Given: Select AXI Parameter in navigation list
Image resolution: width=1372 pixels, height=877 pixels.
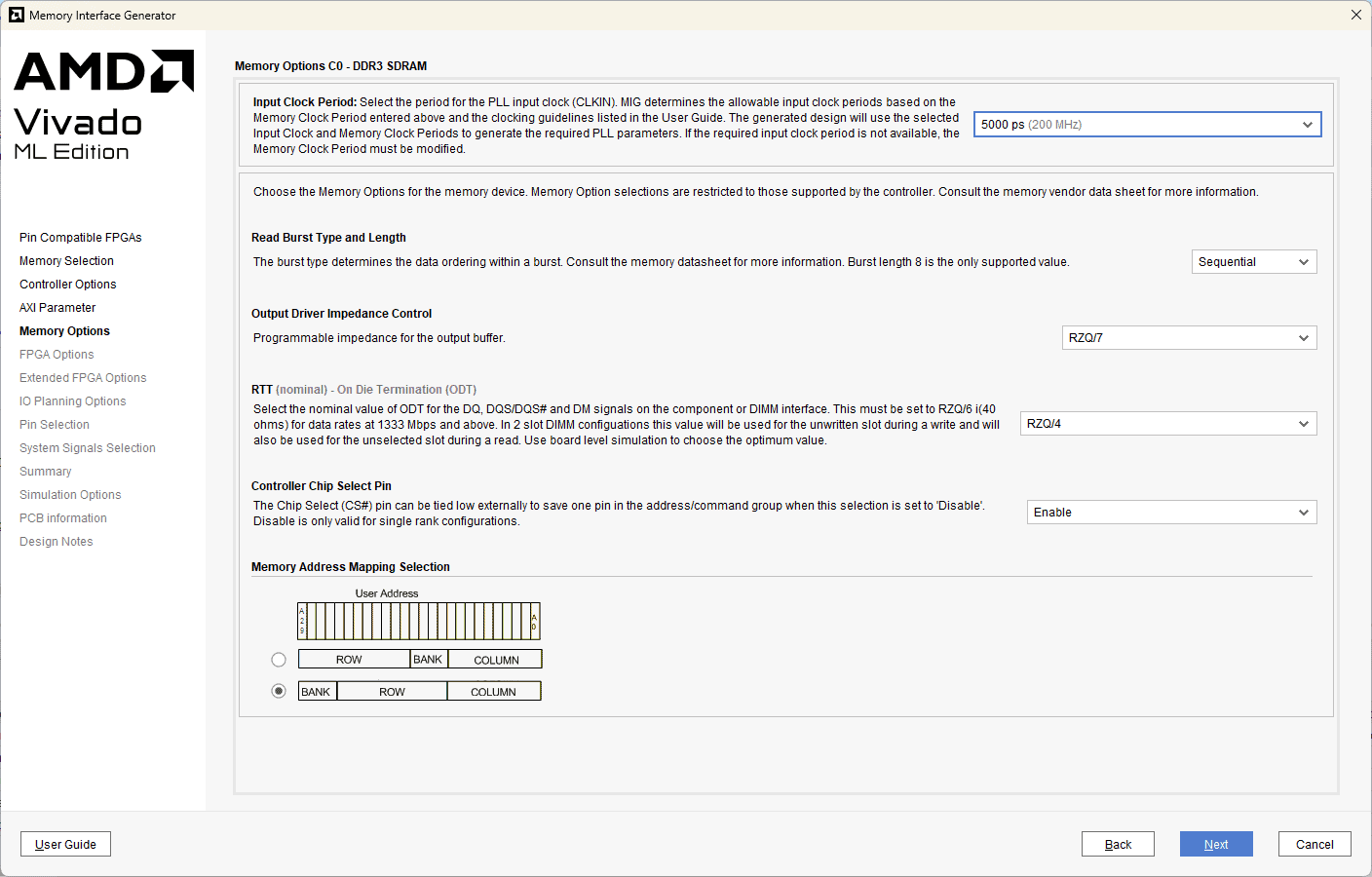Looking at the screenshot, I should (x=57, y=308).
